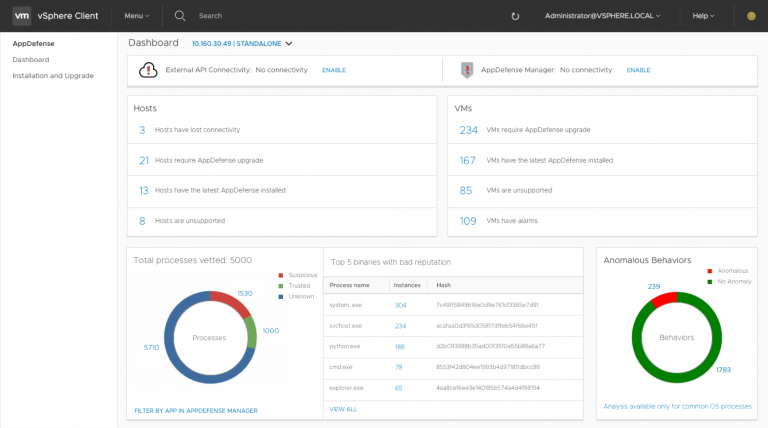The width and height of the screenshot is (768, 428).
Task: Open the 188 instances of python.exe
Action: (x=400, y=347)
